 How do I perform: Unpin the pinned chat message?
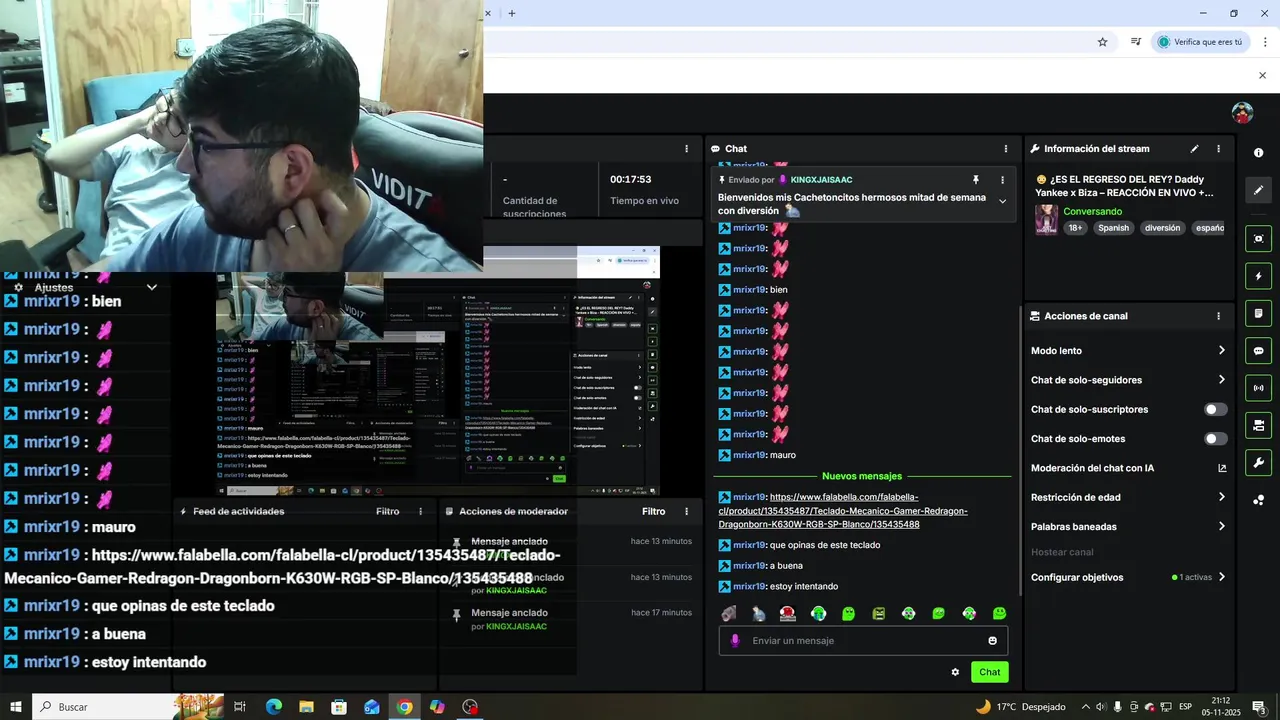point(976,180)
